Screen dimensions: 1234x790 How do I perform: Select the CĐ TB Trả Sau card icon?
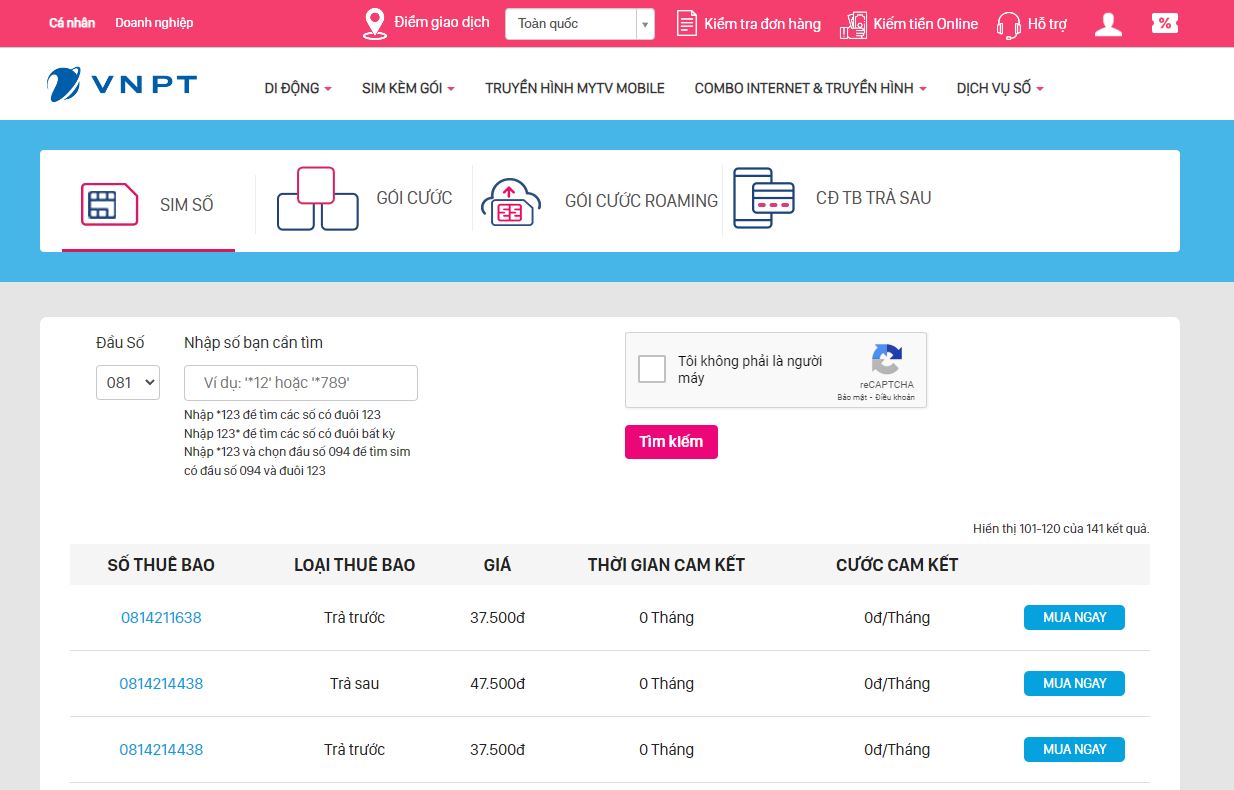[763, 198]
